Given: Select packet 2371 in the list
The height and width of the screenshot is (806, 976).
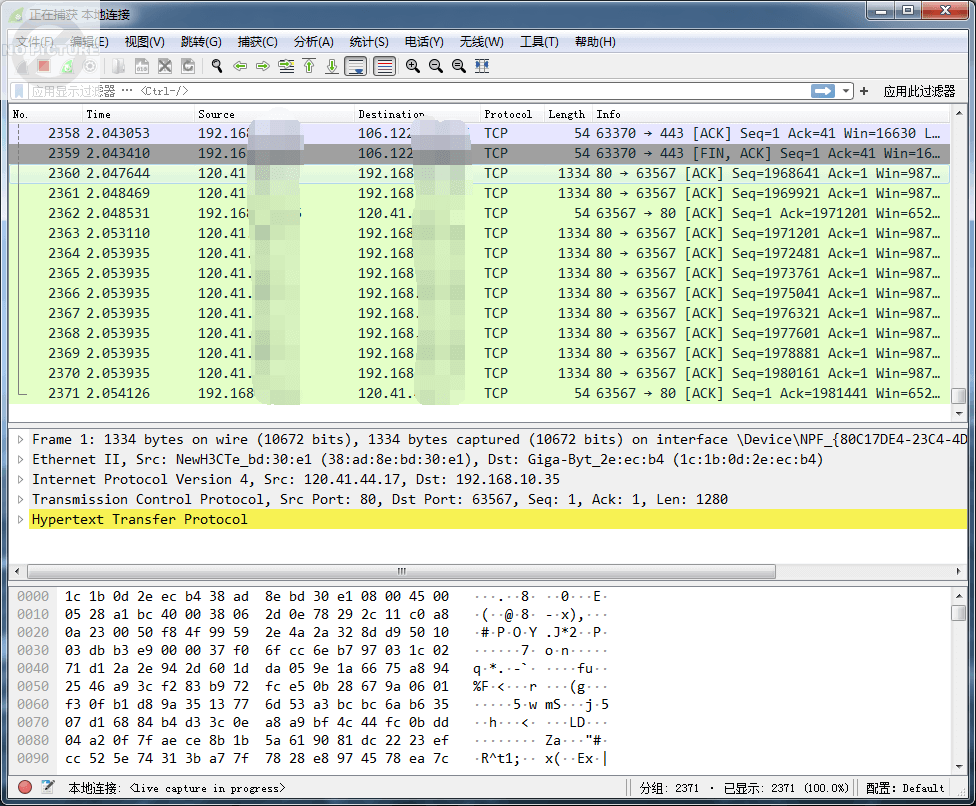Looking at the screenshot, I should (479, 393).
